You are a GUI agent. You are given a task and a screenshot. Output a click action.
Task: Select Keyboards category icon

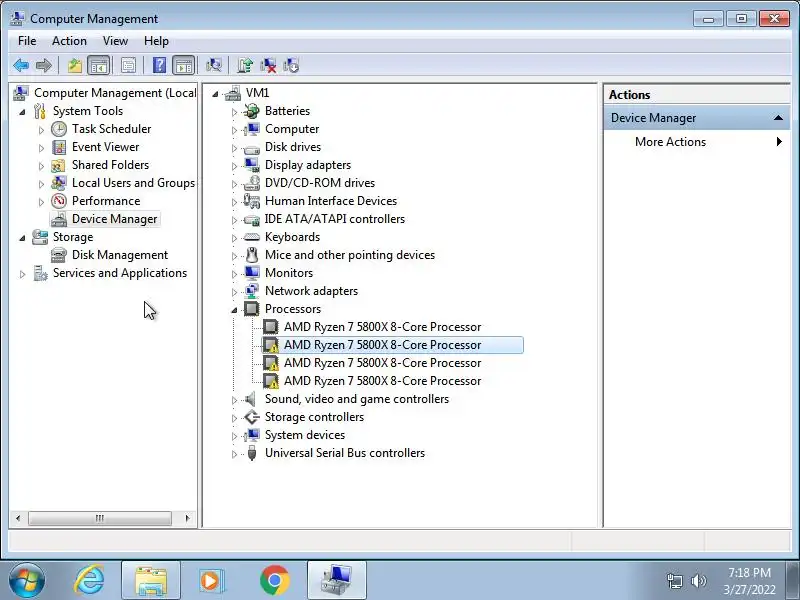tap(252, 237)
